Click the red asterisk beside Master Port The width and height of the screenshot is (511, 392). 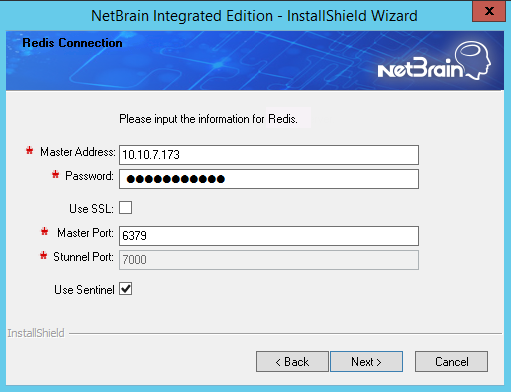[x=44, y=231]
